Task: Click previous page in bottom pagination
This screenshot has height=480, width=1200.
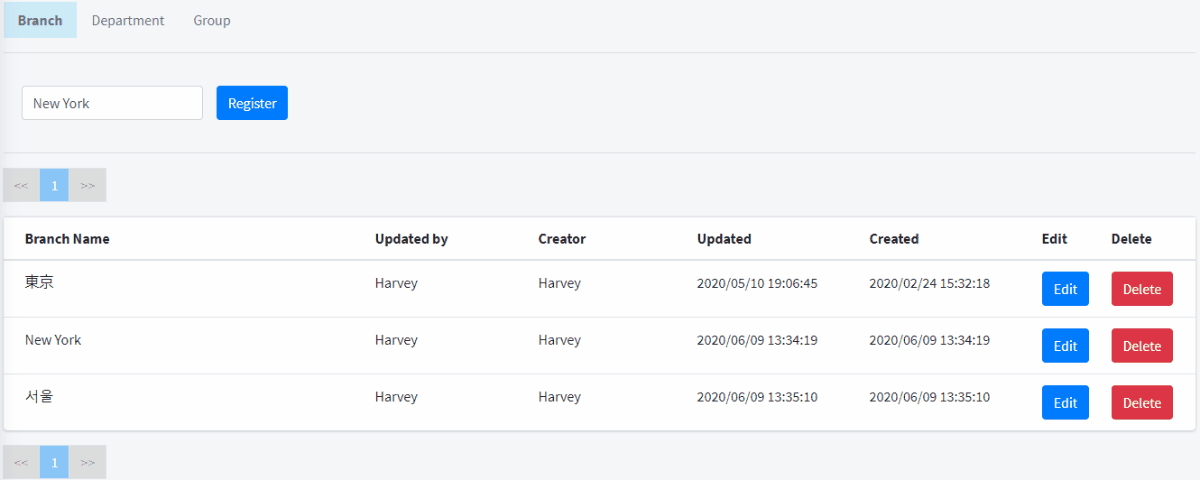Action: pyautogui.click(x=21, y=462)
